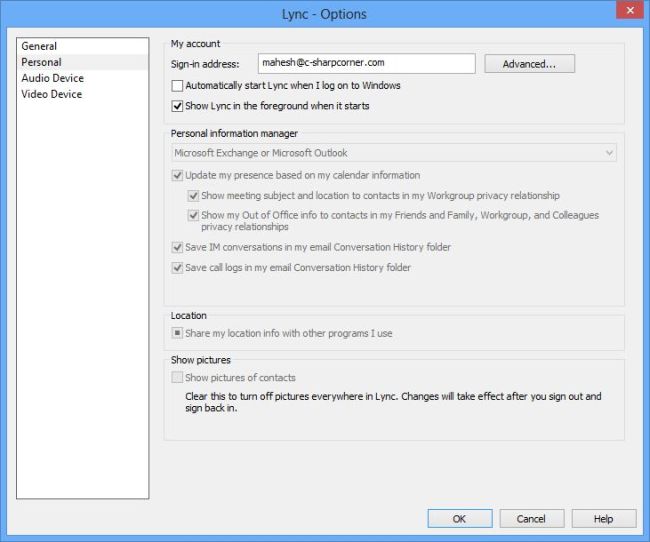Open the Video Device options
Image resolution: width=650 pixels, height=542 pixels.
(82, 94)
